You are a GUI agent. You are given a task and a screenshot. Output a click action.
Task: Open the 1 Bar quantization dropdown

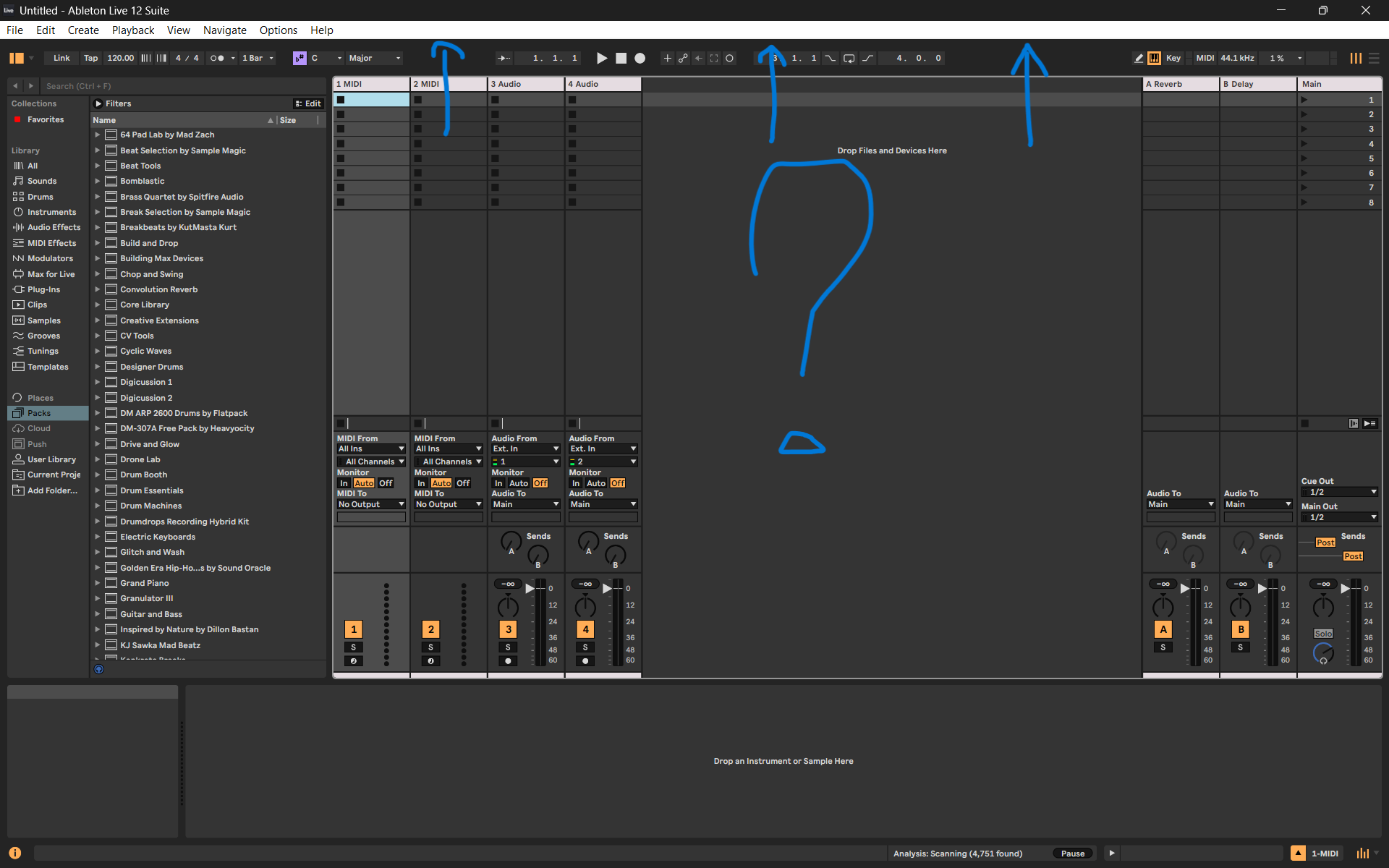pos(258,58)
